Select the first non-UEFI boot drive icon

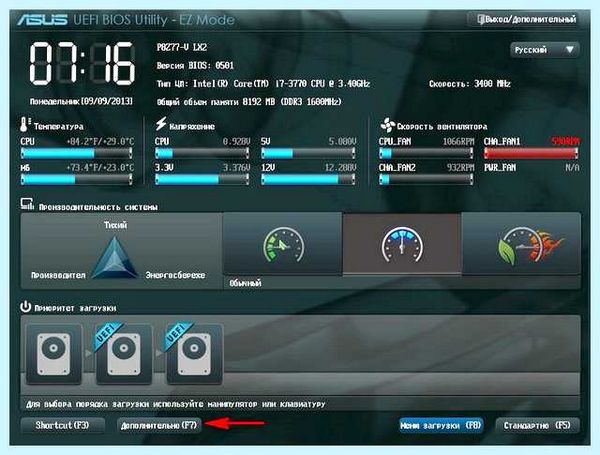[x=54, y=354]
